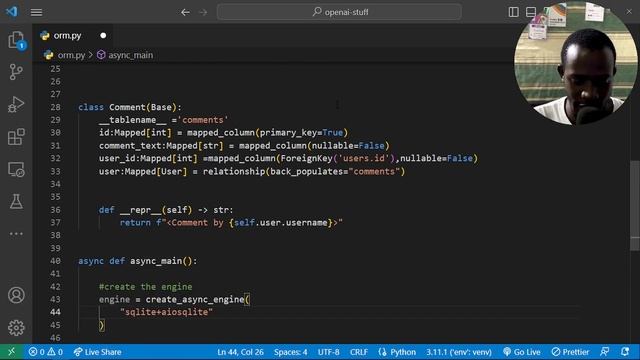Viewport: 640px width, 360px height.
Task: Open the Remote Explorer view
Action: point(16,169)
